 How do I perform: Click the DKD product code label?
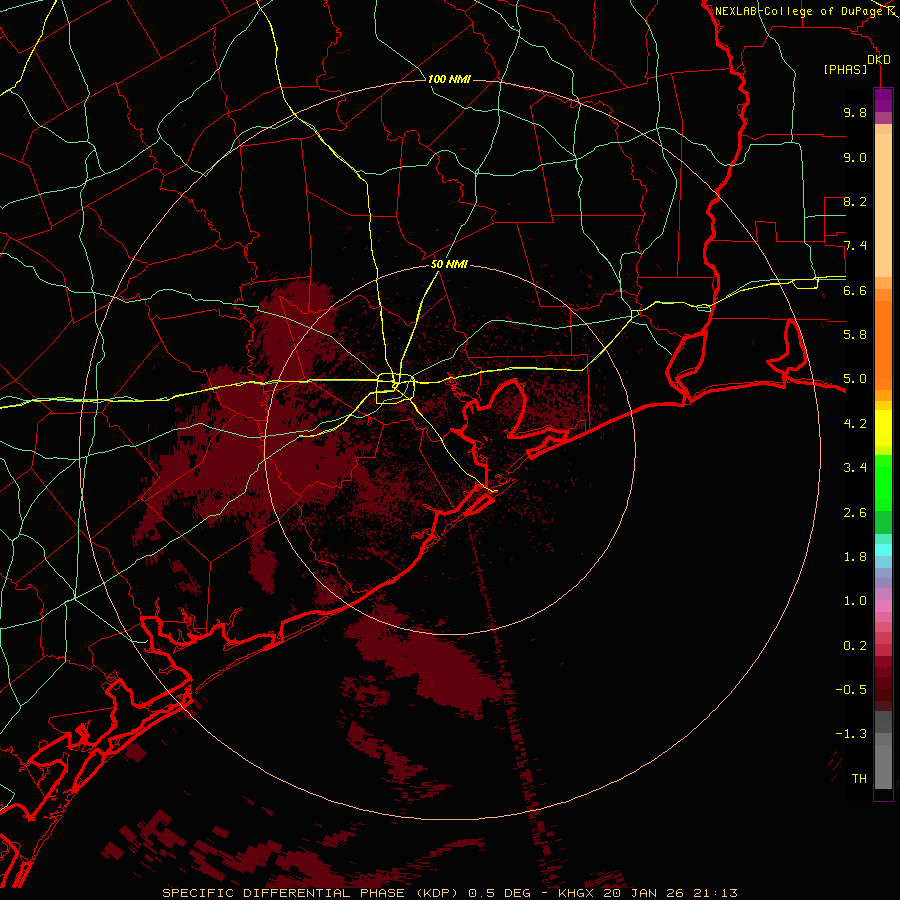[x=879, y=60]
